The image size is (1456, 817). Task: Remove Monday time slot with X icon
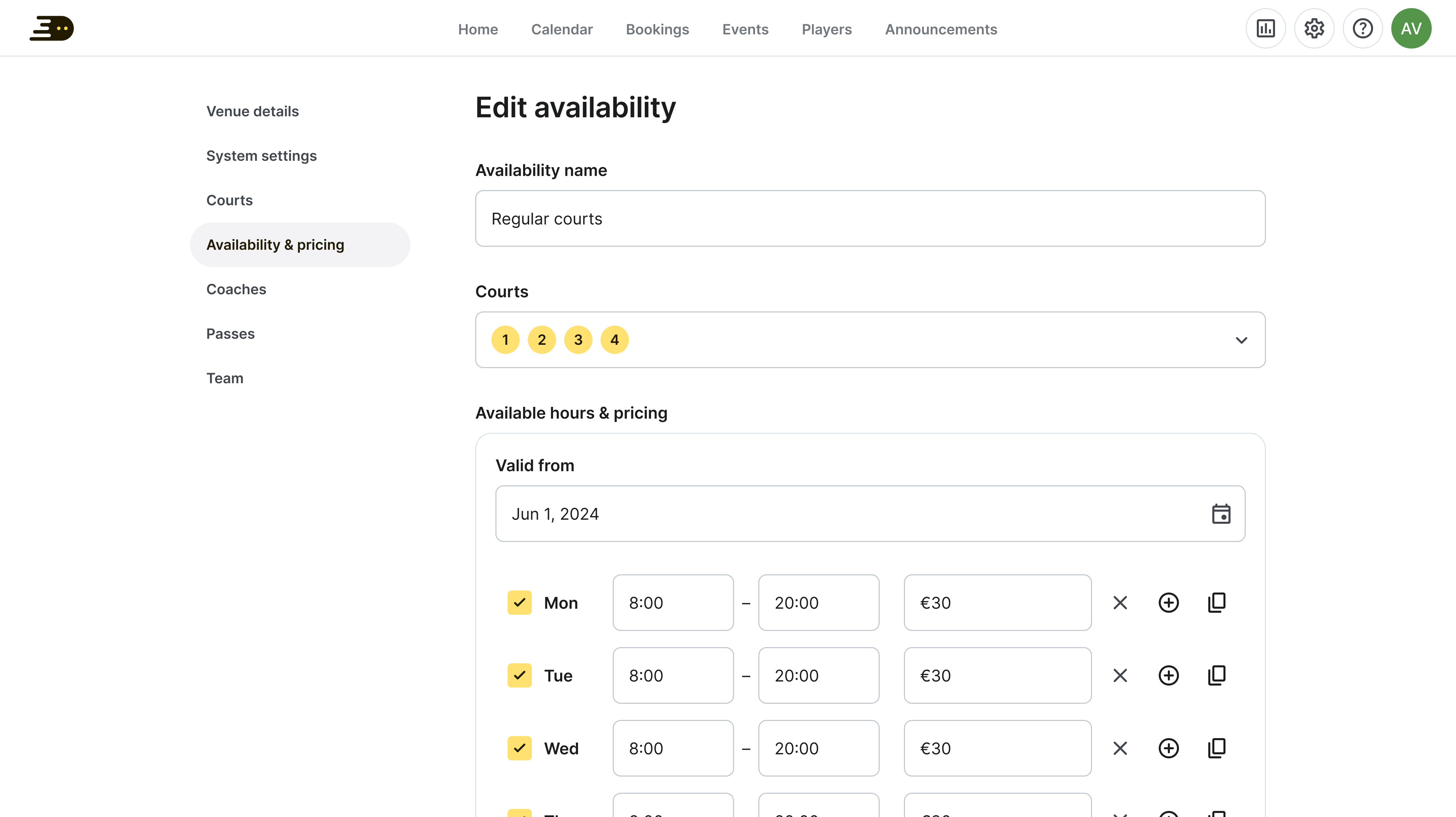[1120, 603]
